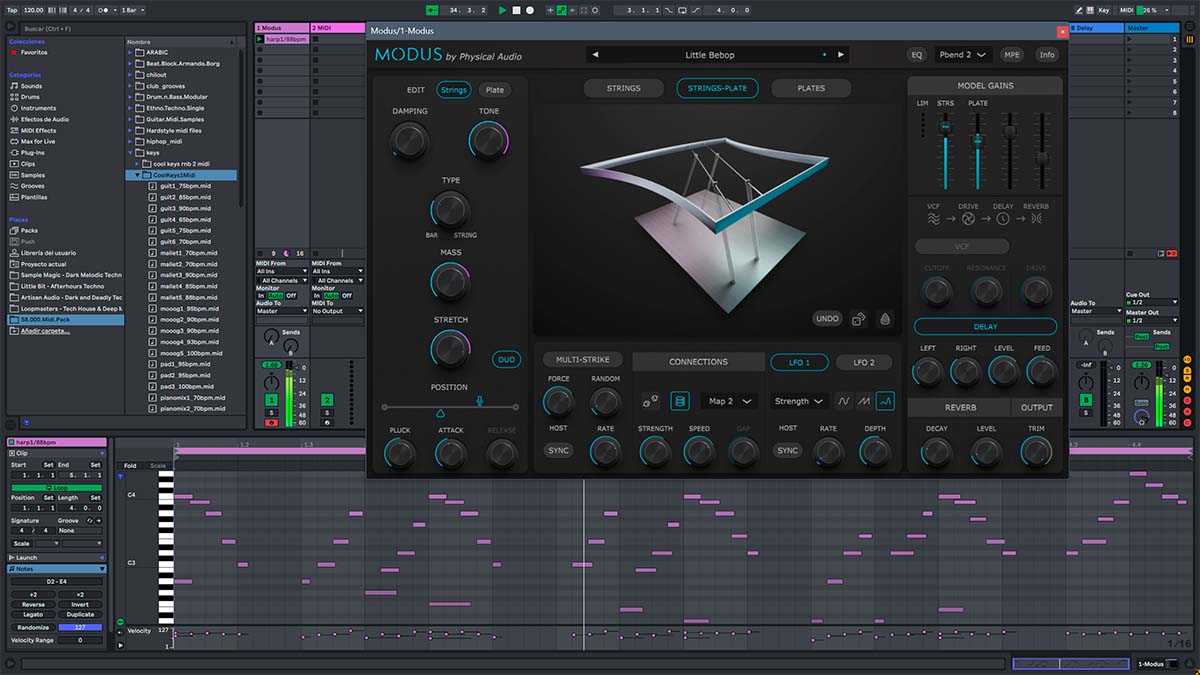
Task: Switch to the STRINGS-PLATE model tab
Action: 717,88
